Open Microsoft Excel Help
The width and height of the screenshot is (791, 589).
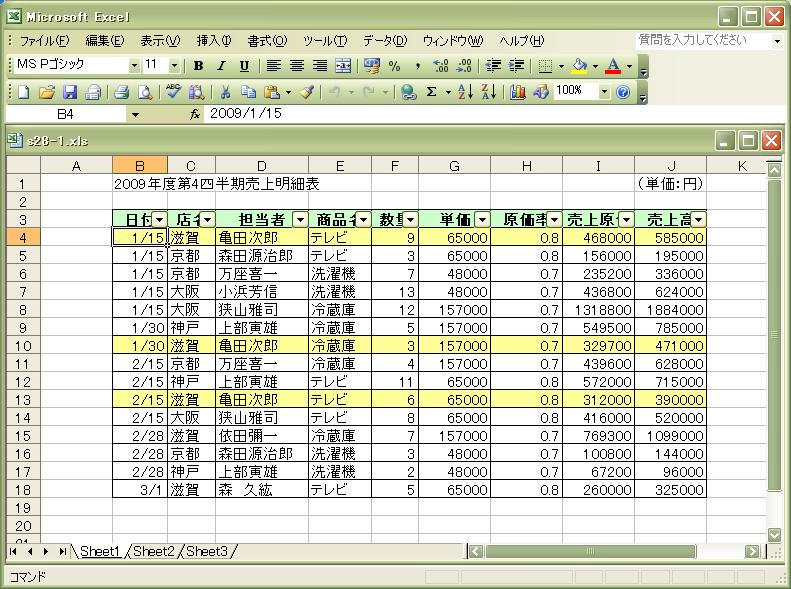tap(623, 92)
